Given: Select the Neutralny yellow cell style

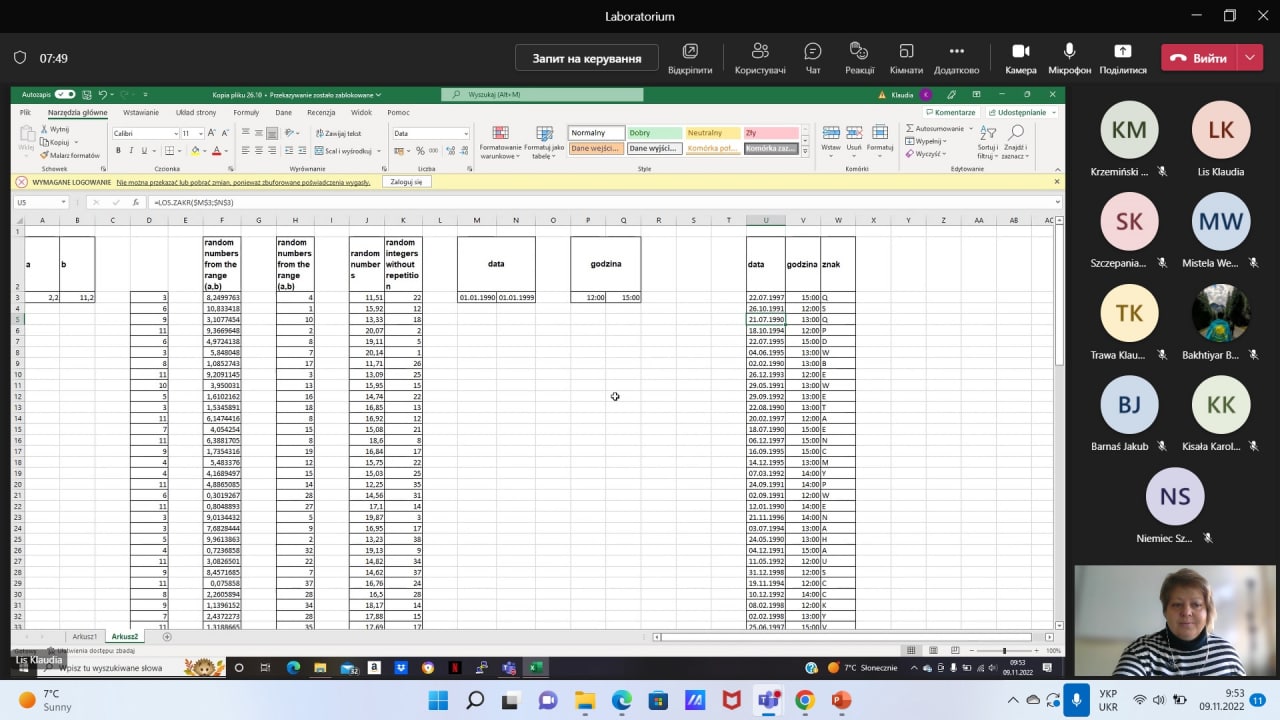Looking at the screenshot, I should pos(713,133).
